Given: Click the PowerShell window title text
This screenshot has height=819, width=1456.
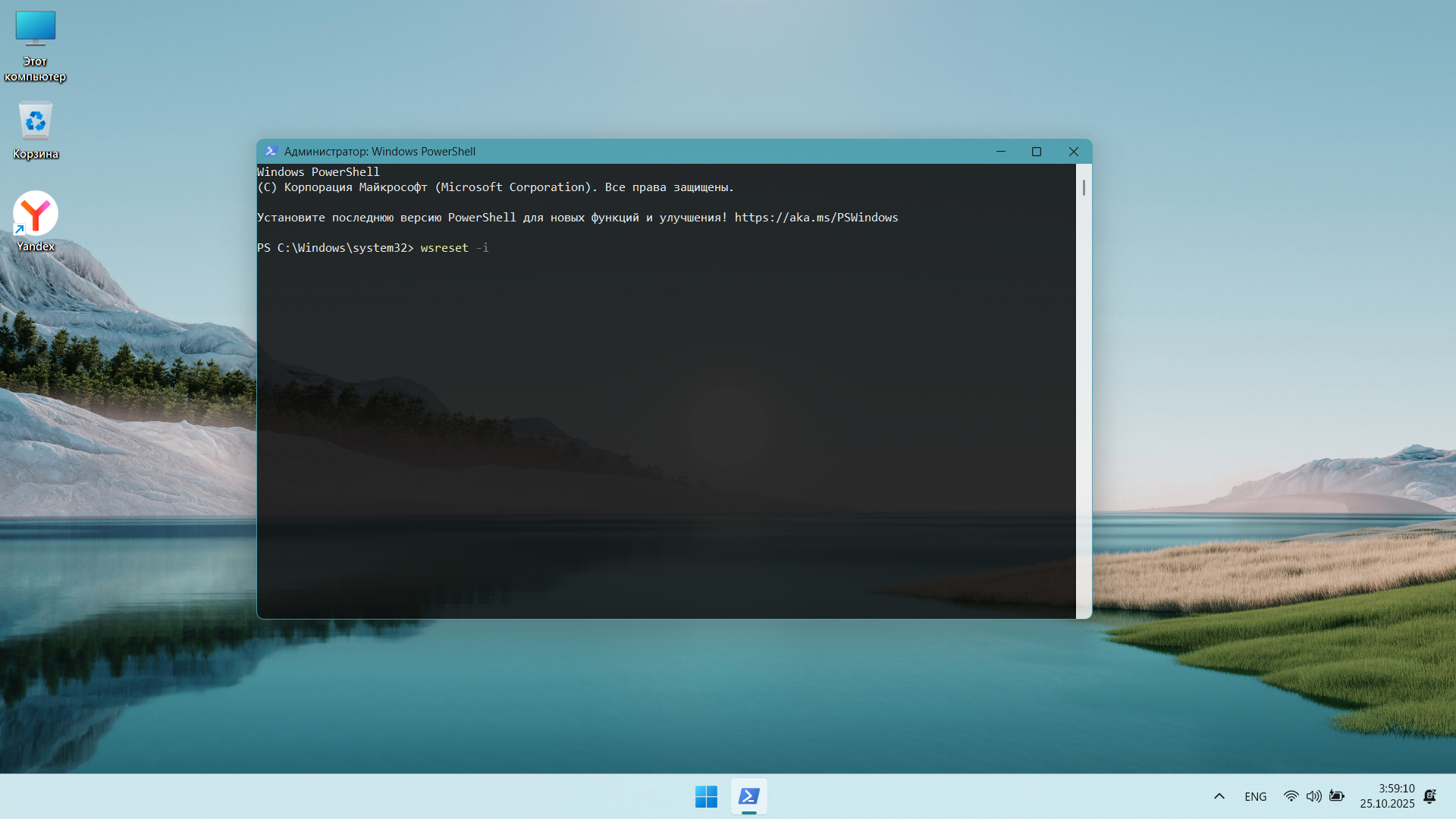Looking at the screenshot, I should pos(379,152).
